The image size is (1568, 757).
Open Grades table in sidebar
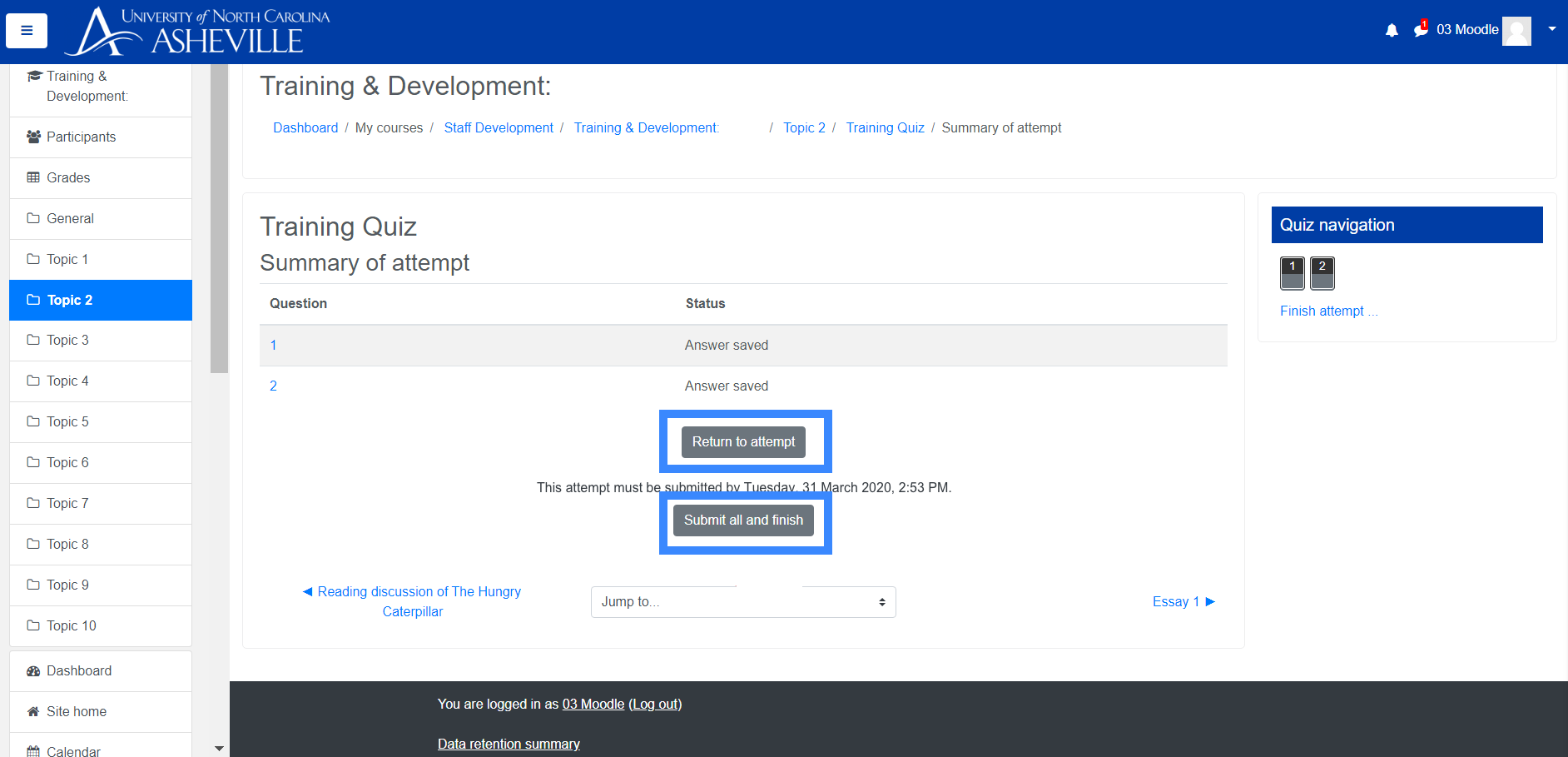point(68,178)
